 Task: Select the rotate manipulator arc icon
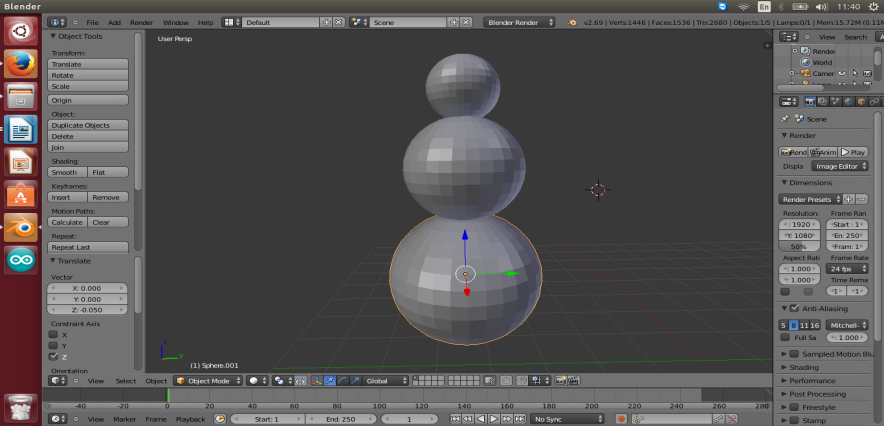[x=342, y=381]
